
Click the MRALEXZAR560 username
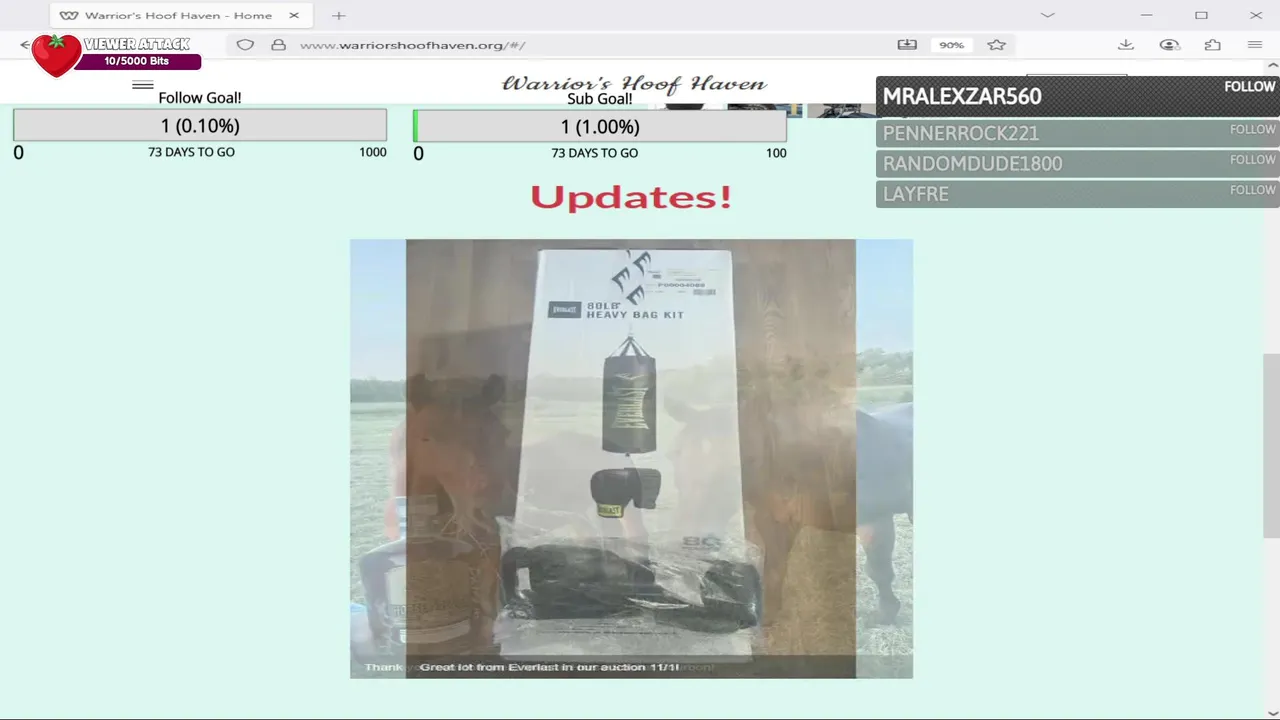962,96
